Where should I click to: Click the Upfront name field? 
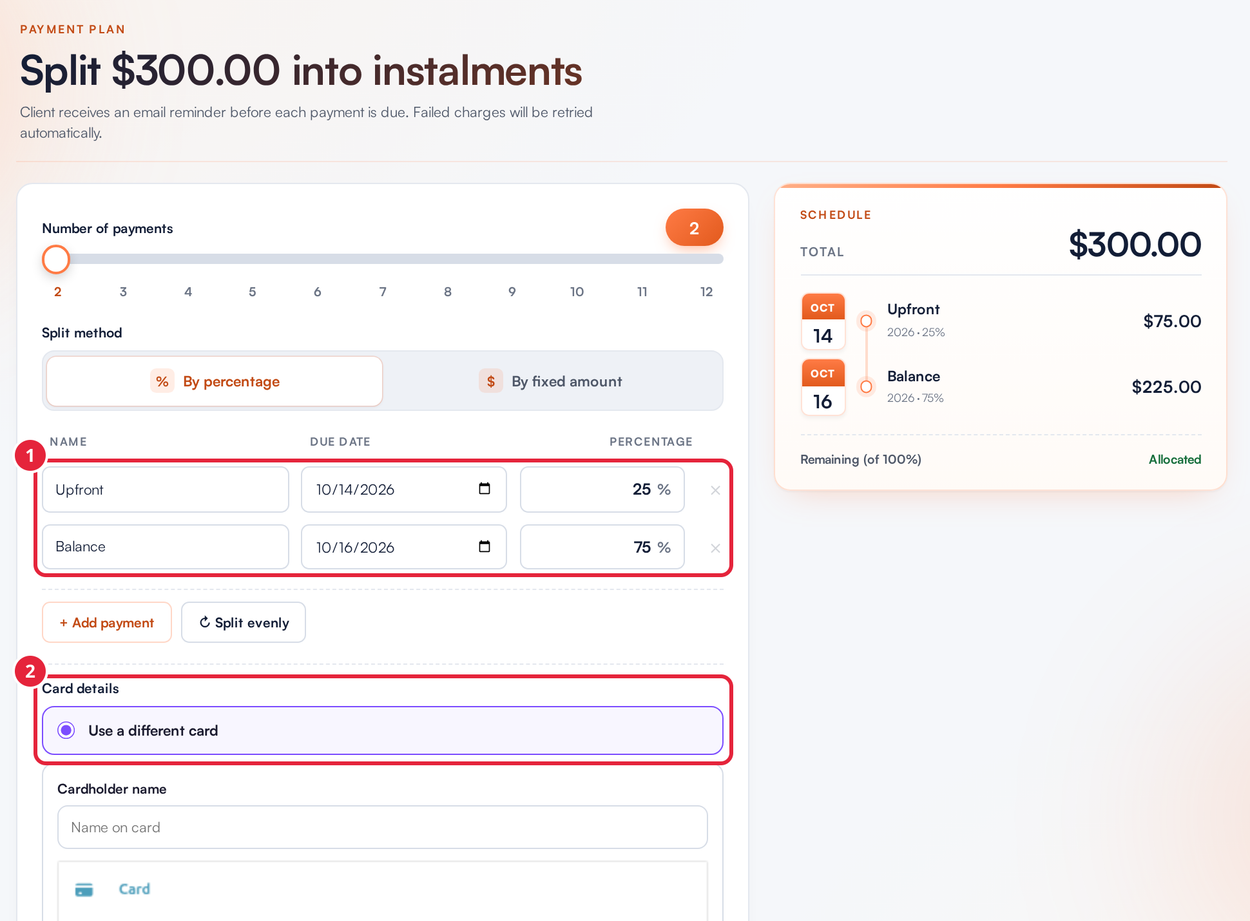(x=165, y=489)
